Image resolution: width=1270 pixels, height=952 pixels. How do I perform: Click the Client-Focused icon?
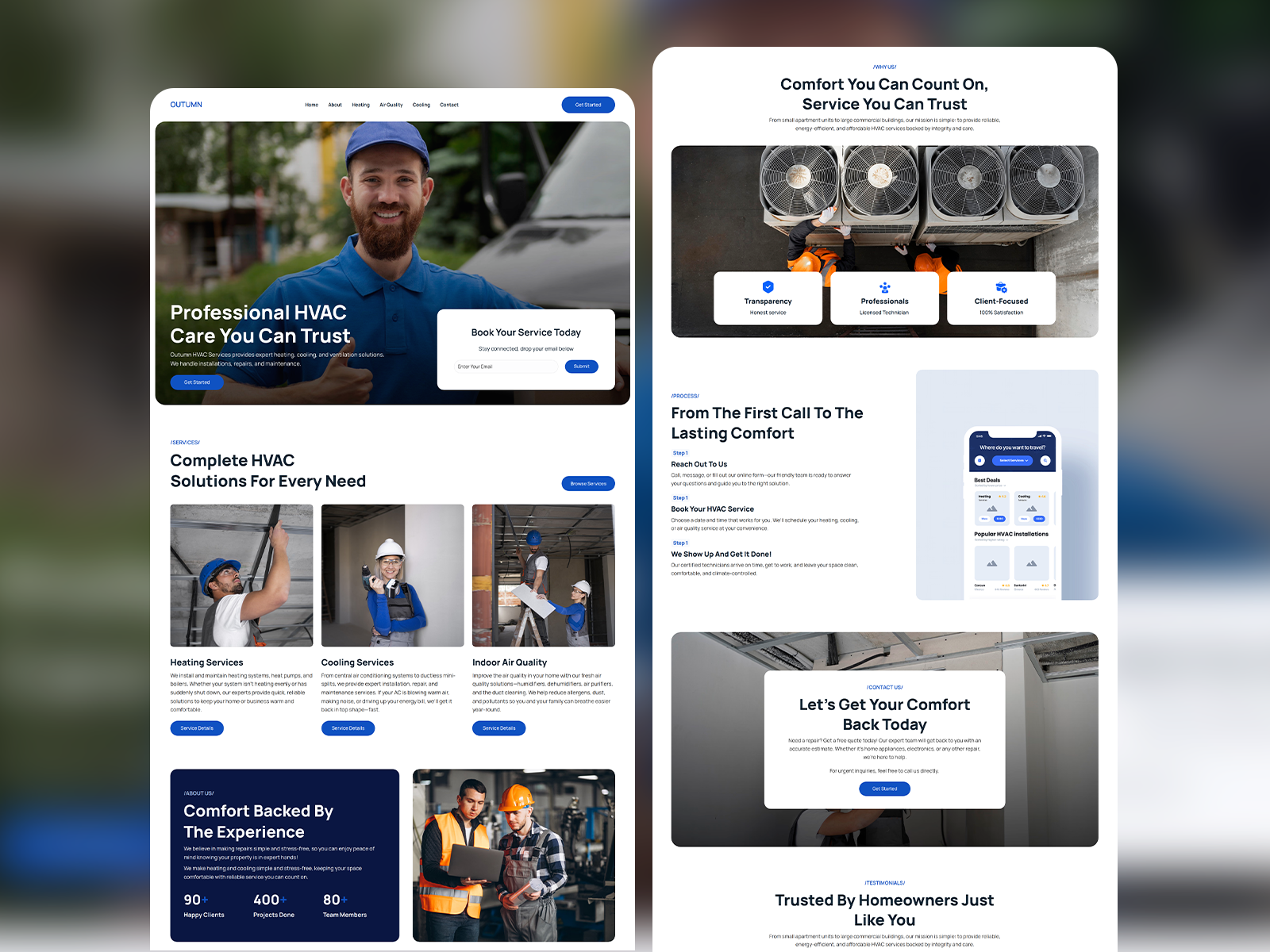(1001, 287)
